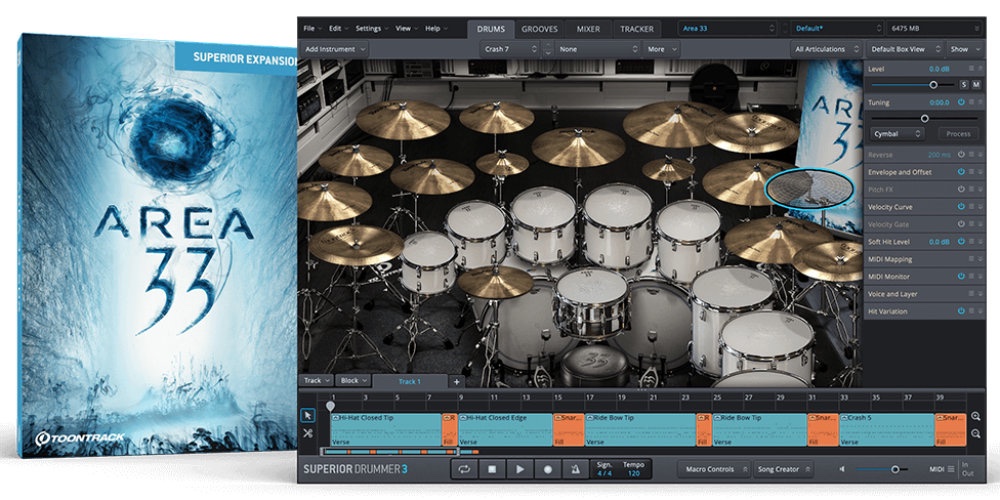Toggle the Hit Variation power button
Viewport: 1000px width, 500px height.
click(x=961, y=311)
